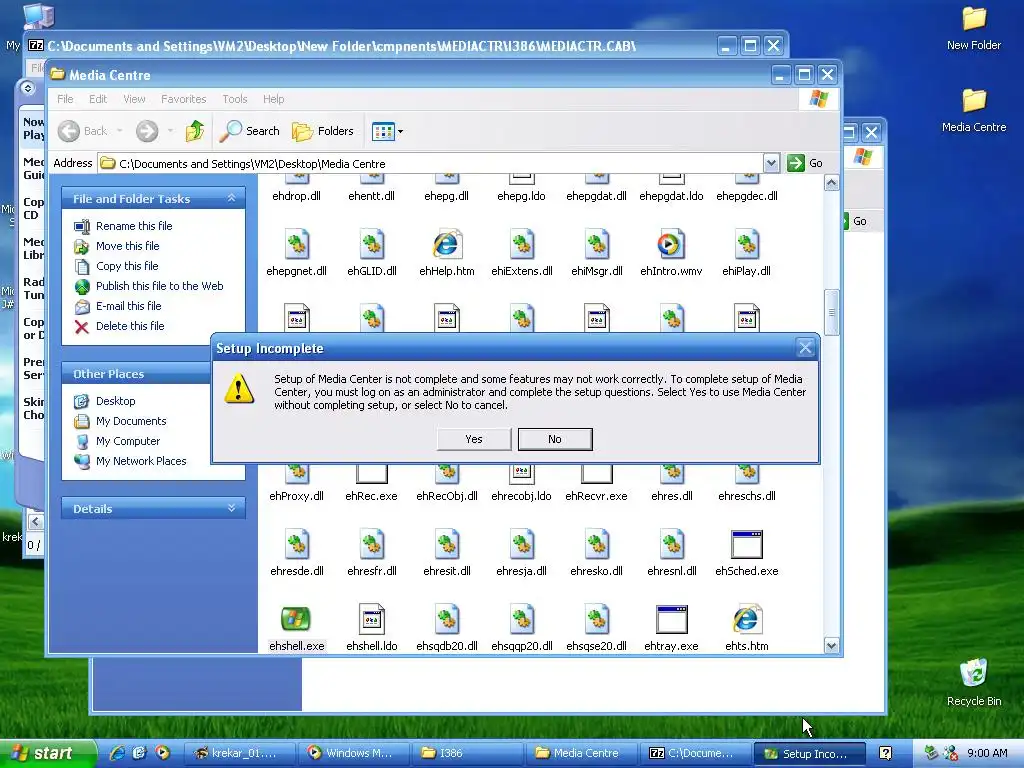Click the Go button in Media Centre
Viewport: 1024px width, 768px height.
(805, 163)
